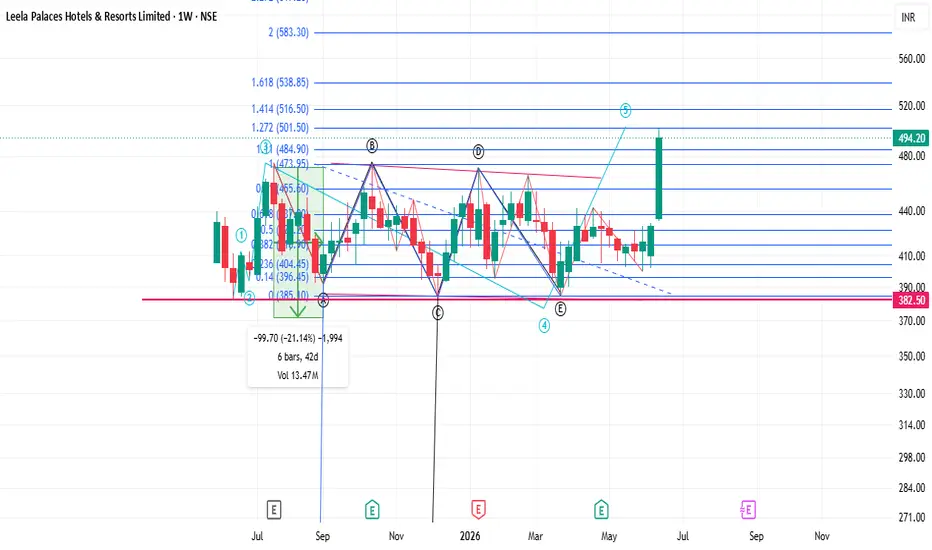Select the Fib level label 0.14 (396.45)
This screenshot has height=550, width=932.
[x=282, y=277]
